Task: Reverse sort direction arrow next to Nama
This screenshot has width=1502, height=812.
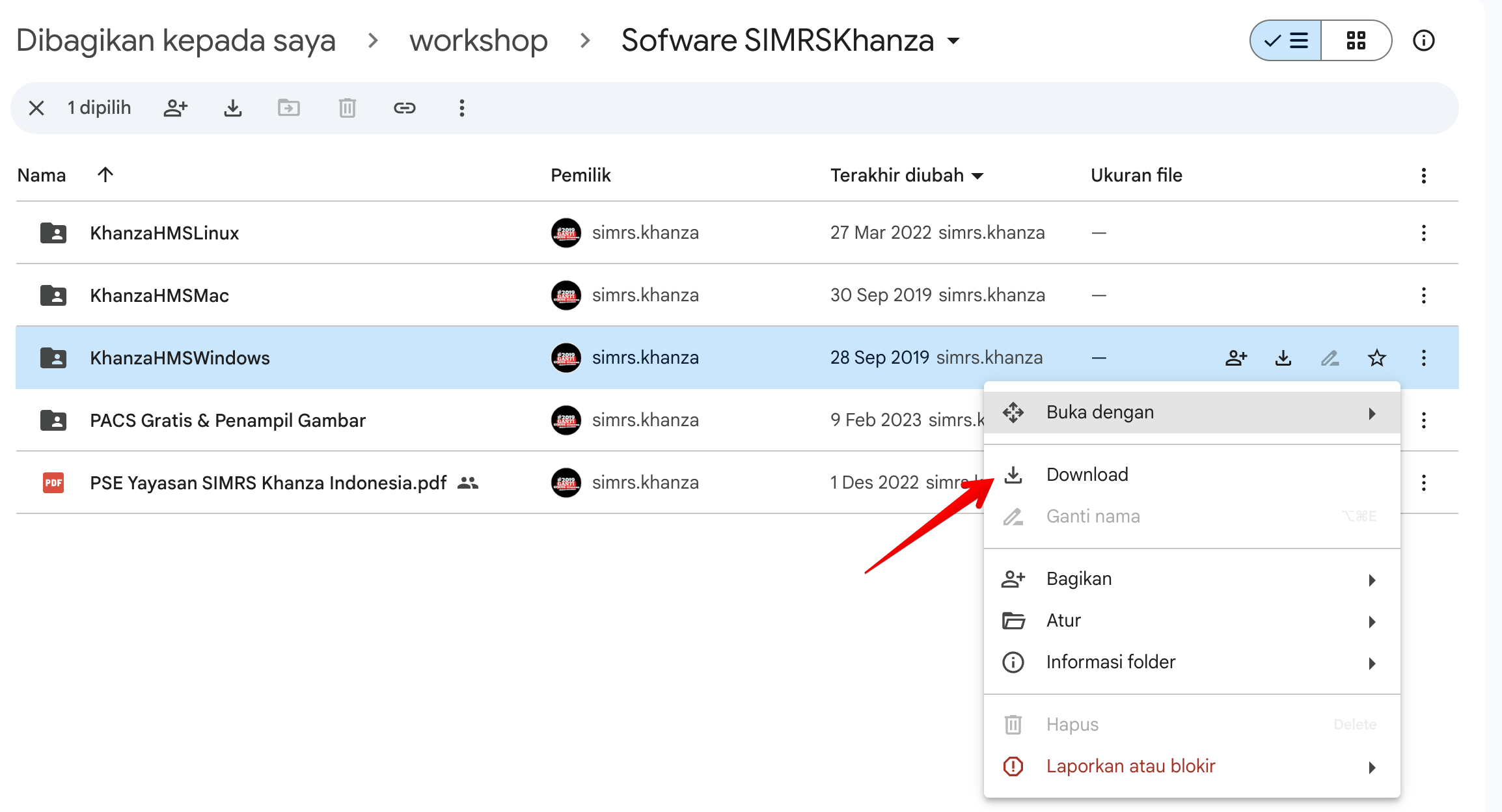Action: 105,174
